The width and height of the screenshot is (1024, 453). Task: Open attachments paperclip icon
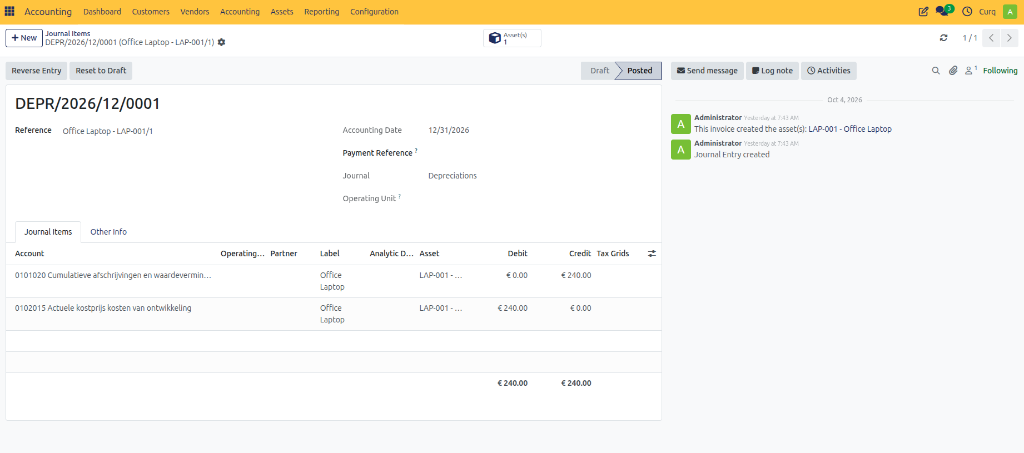[x=953, y=70]
